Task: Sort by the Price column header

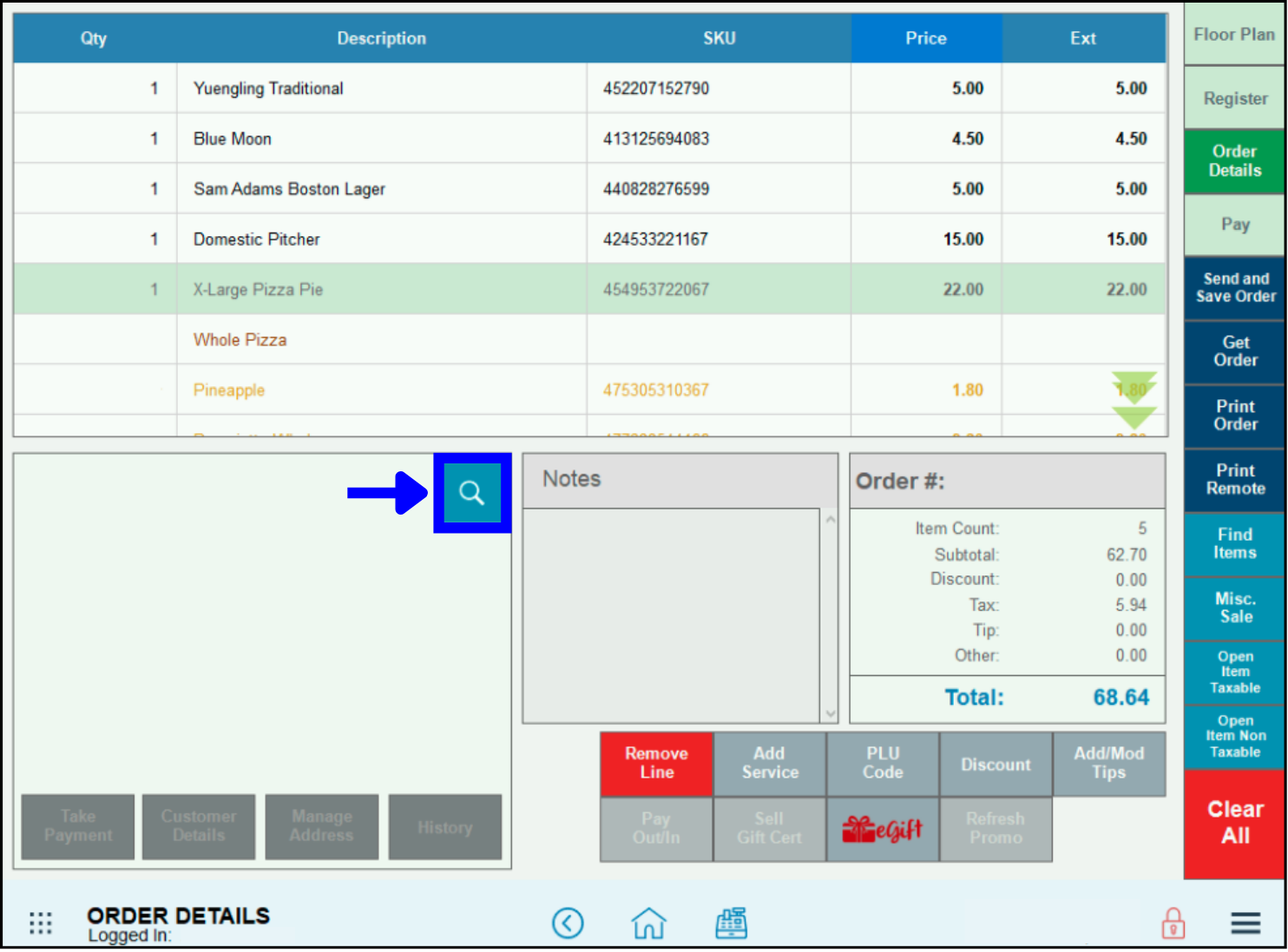Action: (x=925, y=38)
